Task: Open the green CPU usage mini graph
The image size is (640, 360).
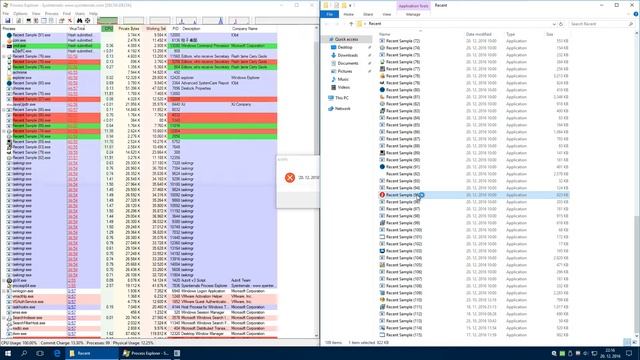Action: click(x=107, y=20)
